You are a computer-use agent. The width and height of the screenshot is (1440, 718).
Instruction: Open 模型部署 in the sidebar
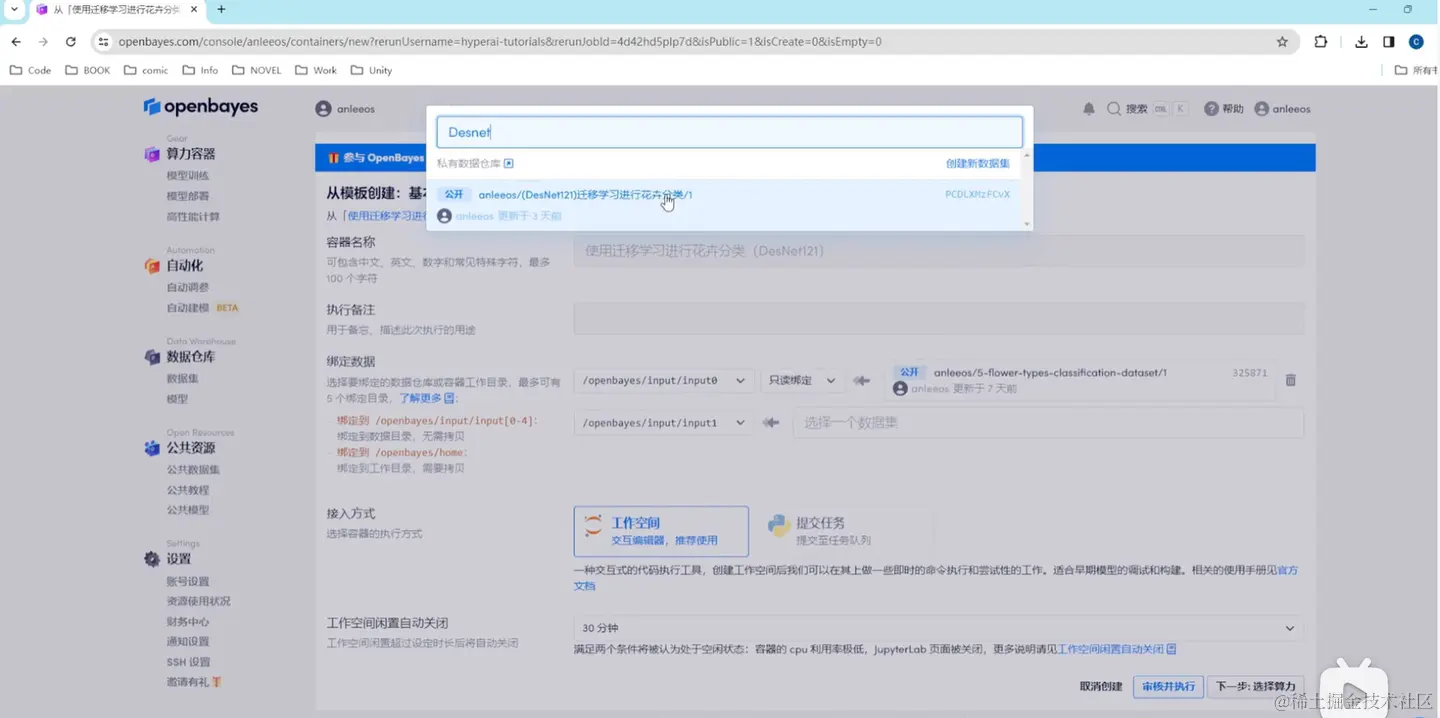(188, 196)
